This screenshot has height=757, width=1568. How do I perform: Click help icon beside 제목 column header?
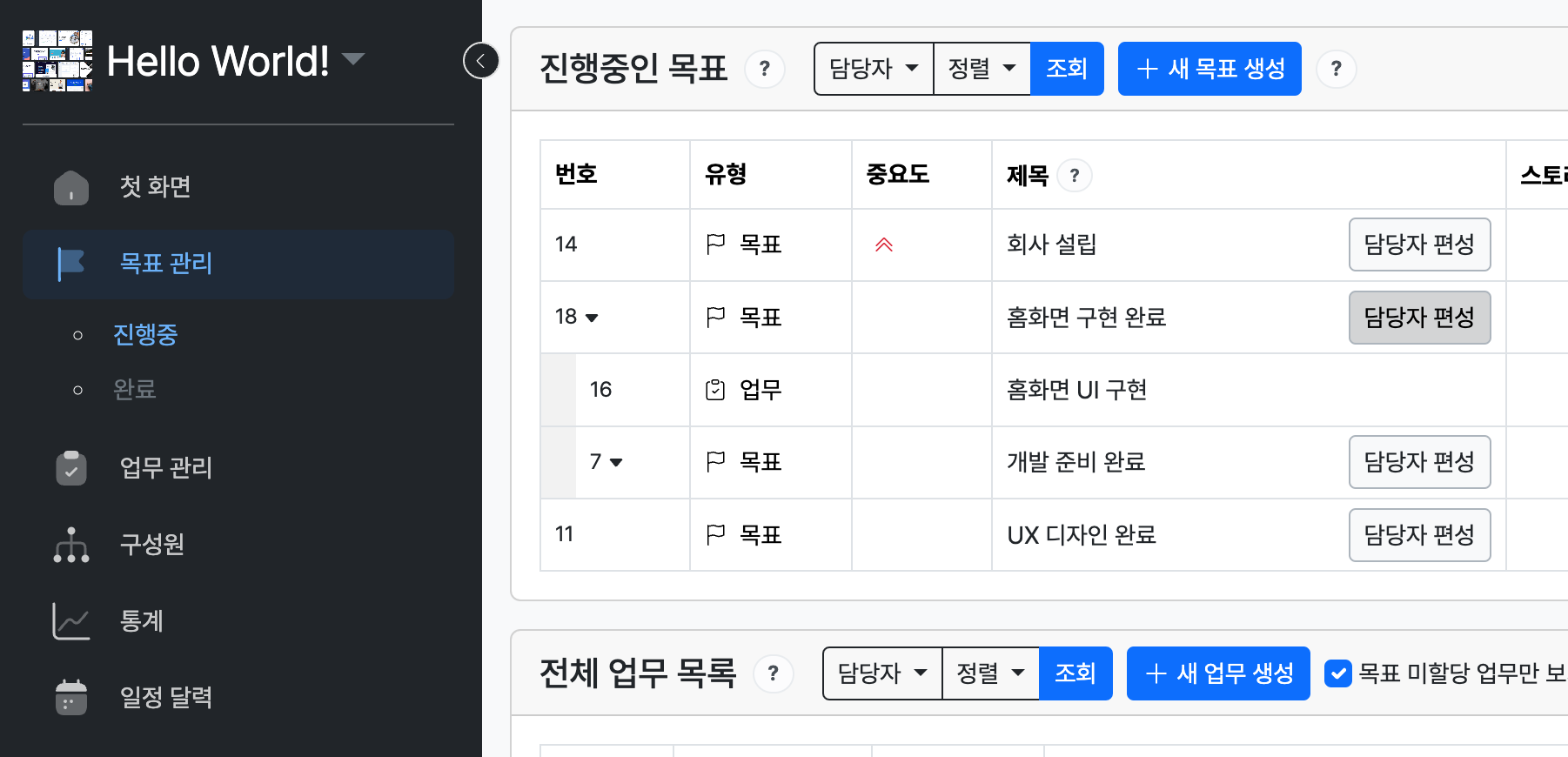pyautogui.click(x=1074, y=176)
